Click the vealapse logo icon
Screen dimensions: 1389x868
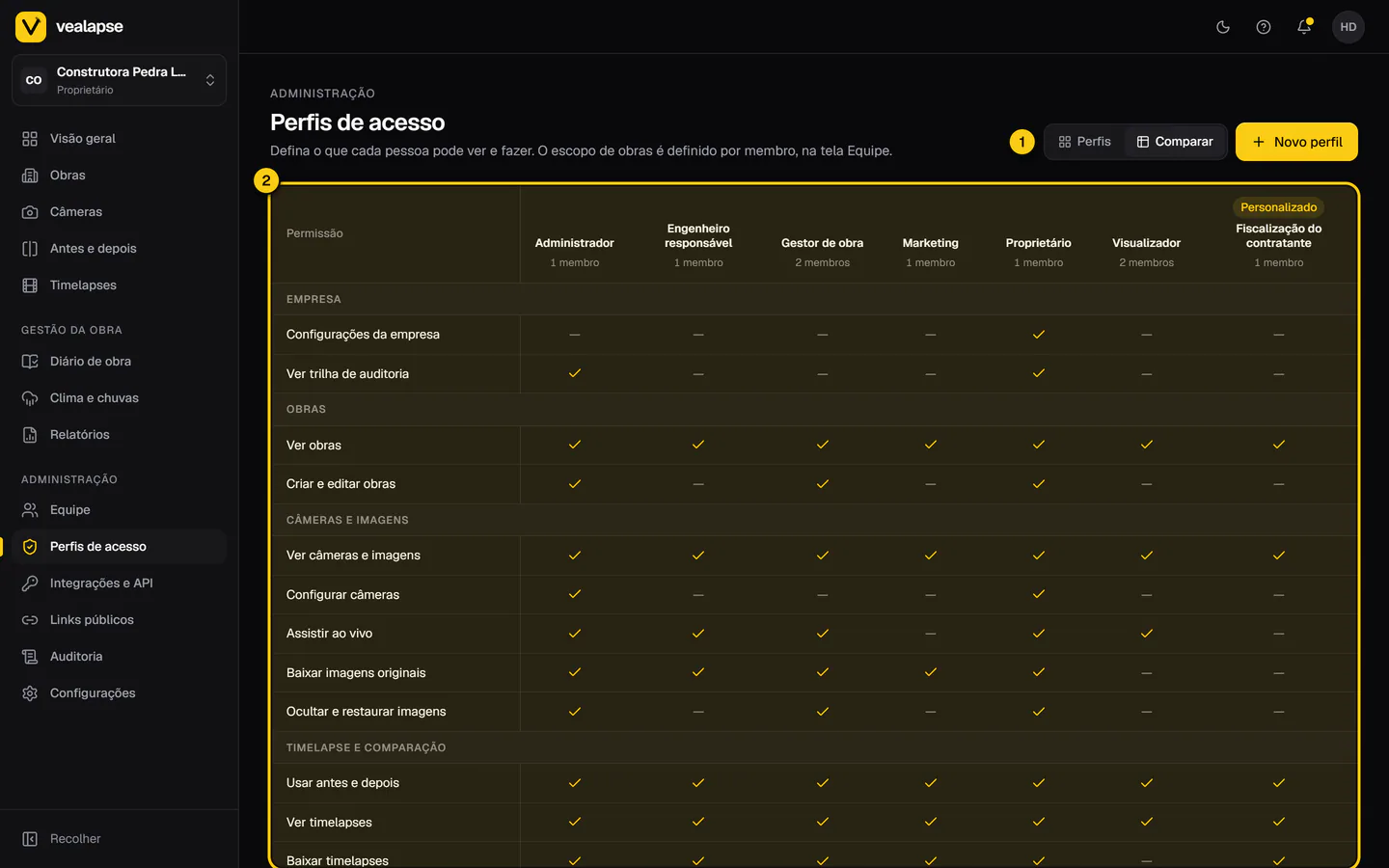point(31,27)
